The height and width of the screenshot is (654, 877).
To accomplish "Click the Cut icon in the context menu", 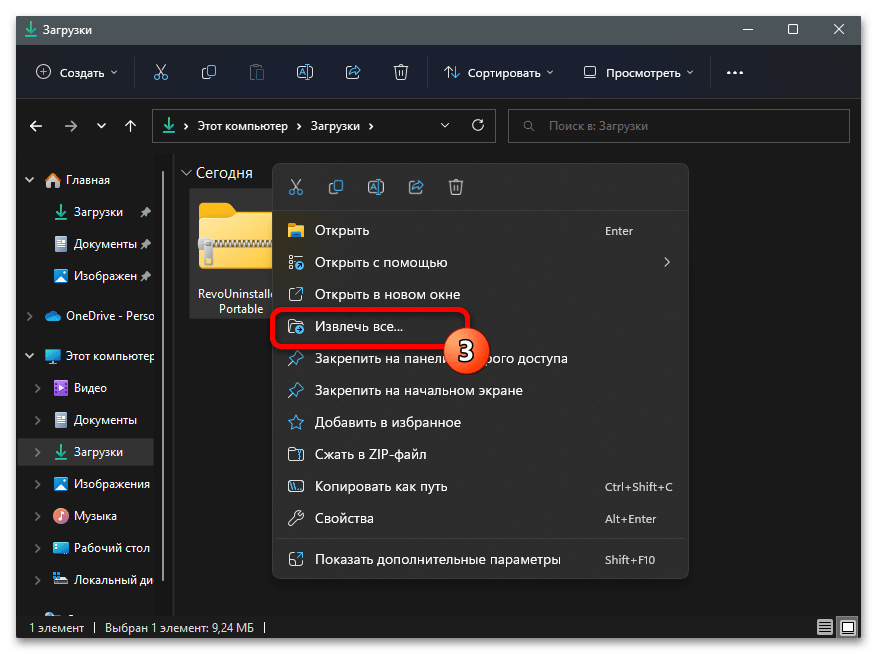I will click(296, 187).
